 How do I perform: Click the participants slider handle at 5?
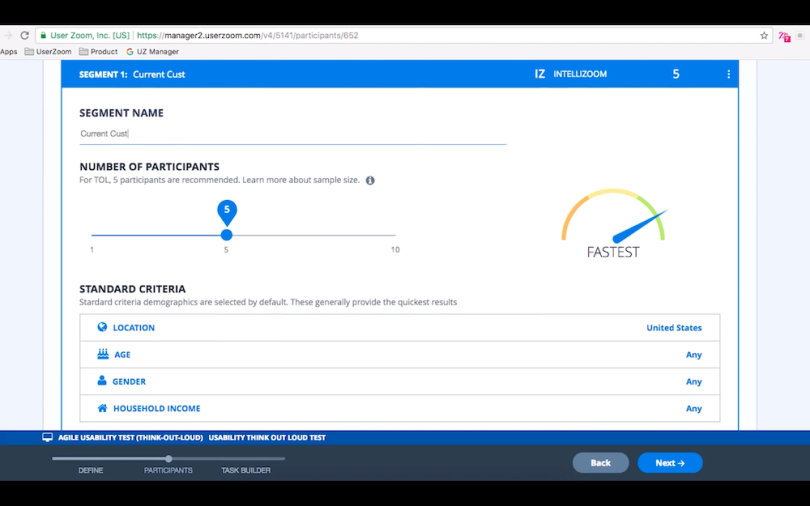(226, 235)
